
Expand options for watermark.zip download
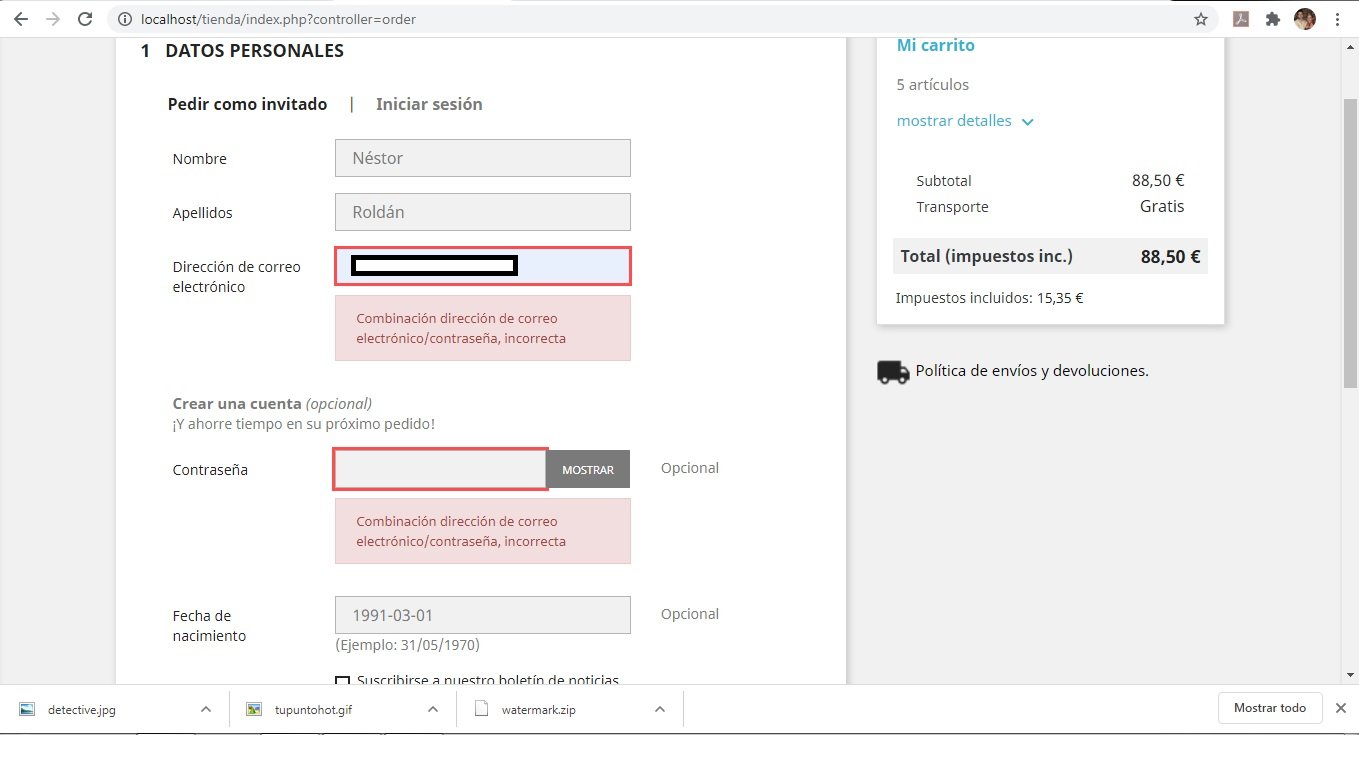coord(660,709)
